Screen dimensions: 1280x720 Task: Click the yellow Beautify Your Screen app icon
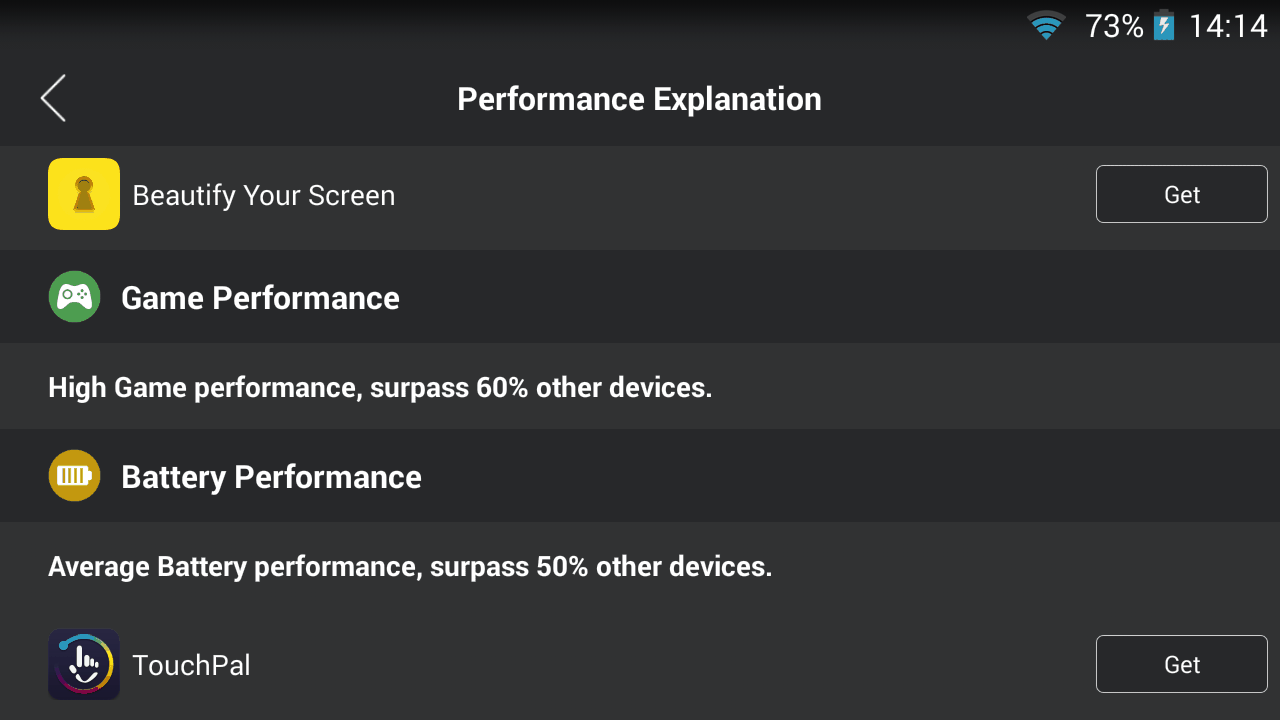coord(84,194)
